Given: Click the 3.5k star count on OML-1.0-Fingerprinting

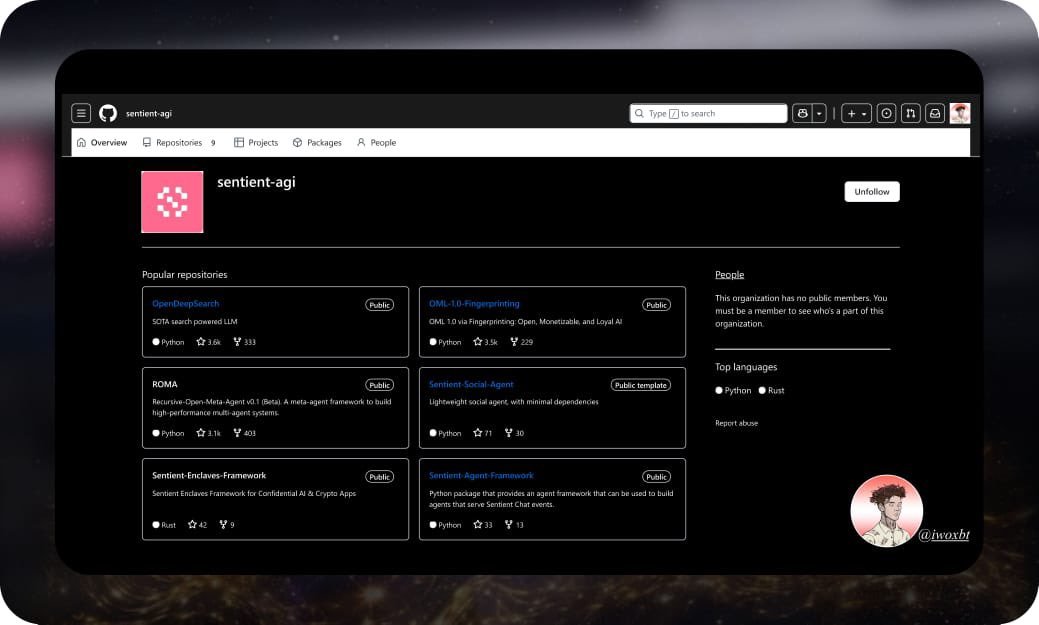Looking at the screenshot, I should coord(485,342).
